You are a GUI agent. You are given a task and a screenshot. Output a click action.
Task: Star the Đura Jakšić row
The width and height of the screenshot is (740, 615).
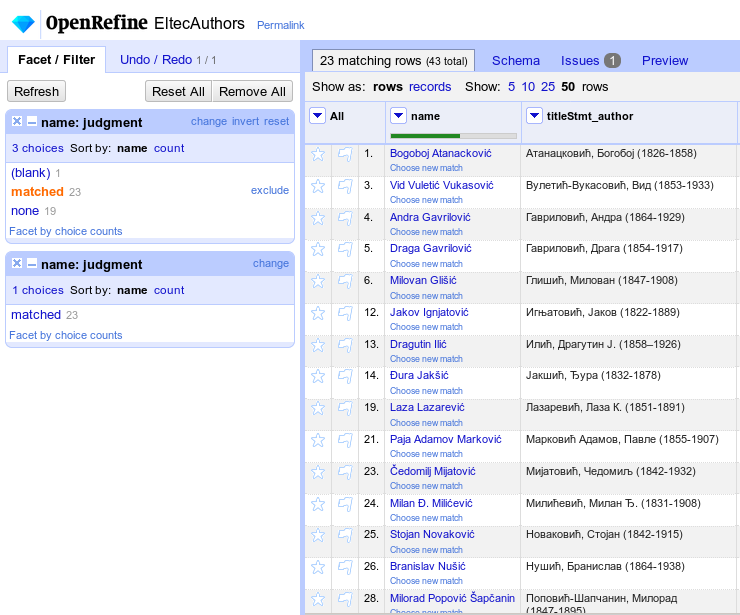tap(318, 377)
